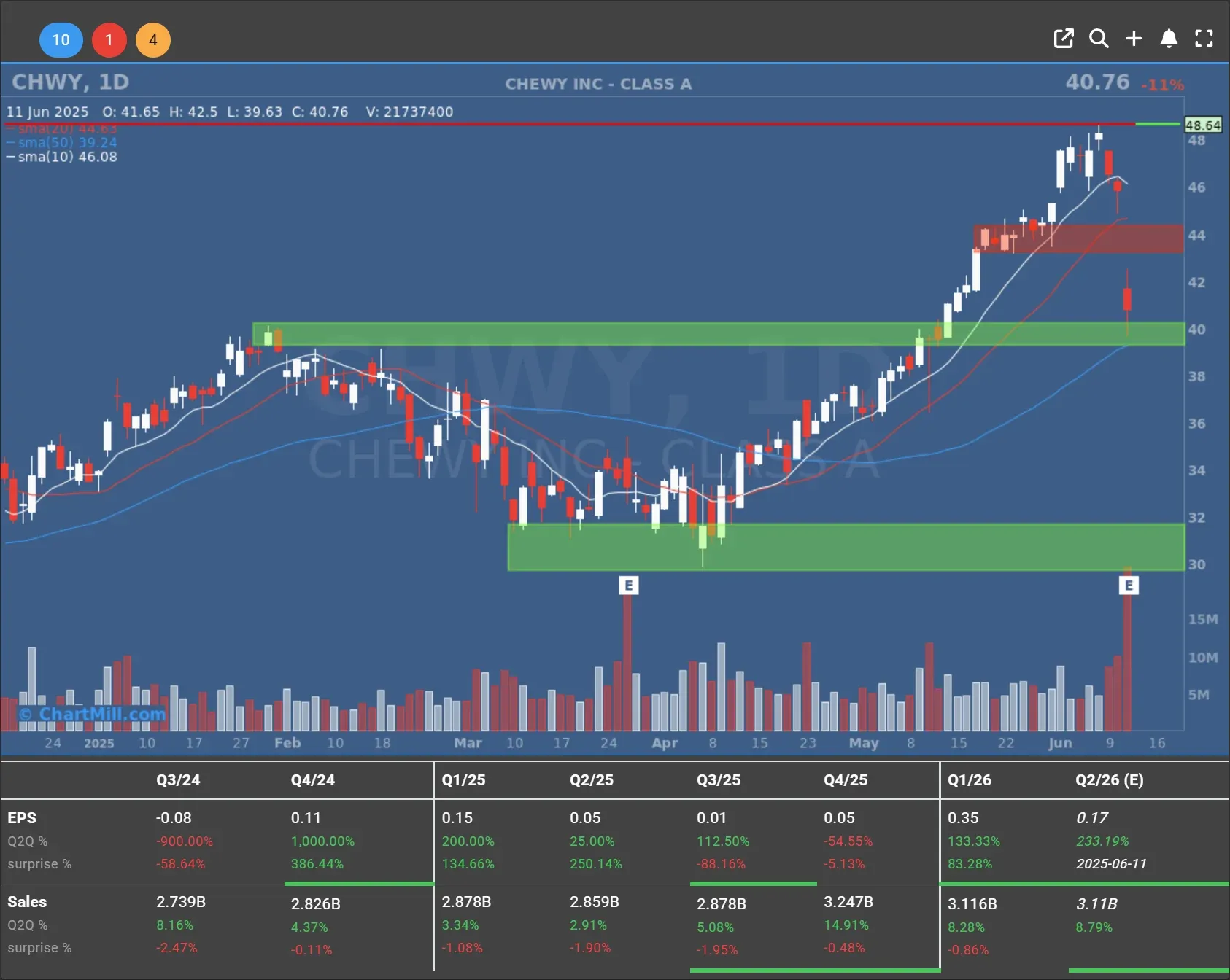This screenshot has width=1230, height=980.
Task: Click the blue badge showing 10
Action: tap(61, 40)
